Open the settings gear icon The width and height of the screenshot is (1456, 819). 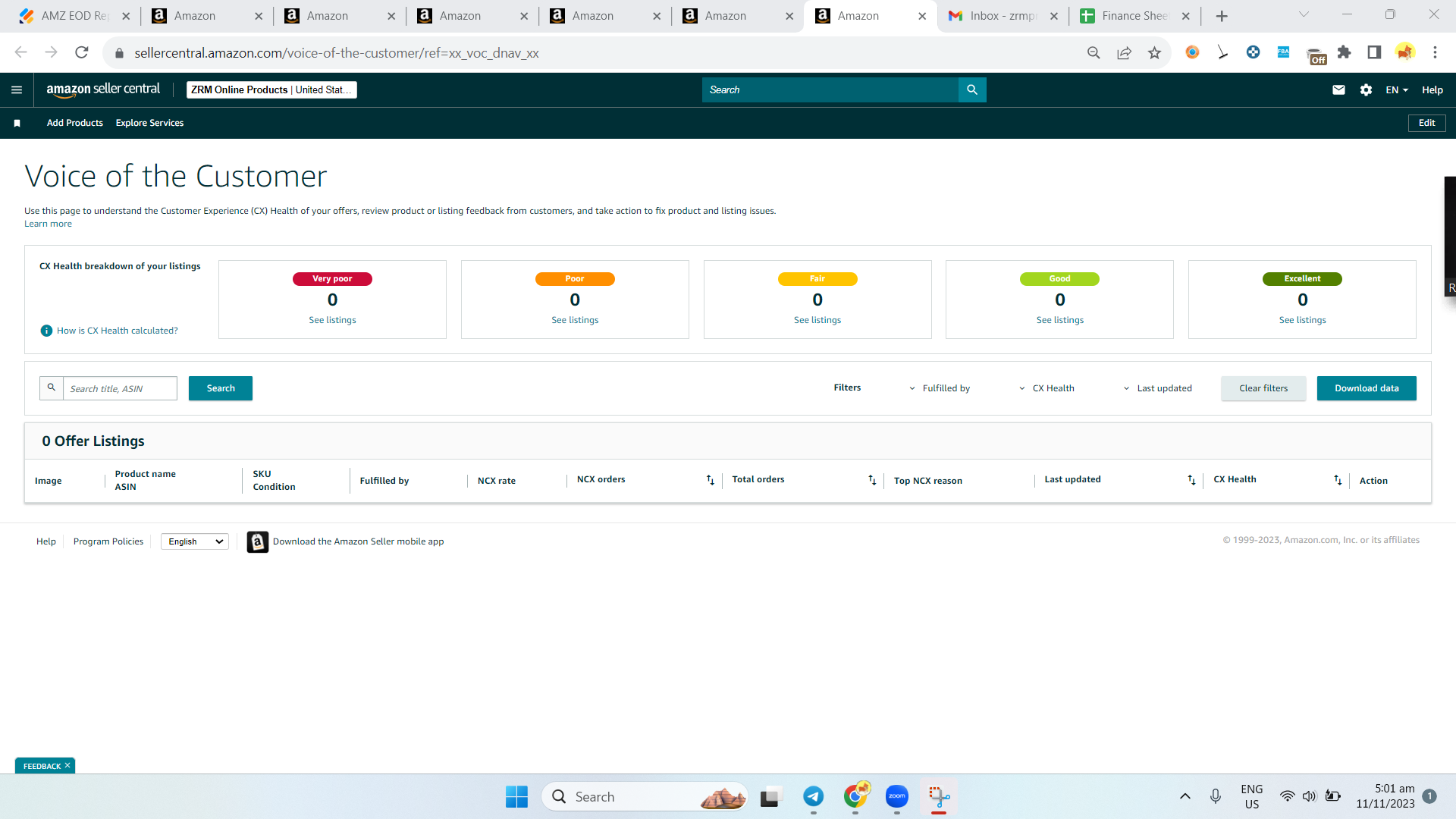[1366, 89]
